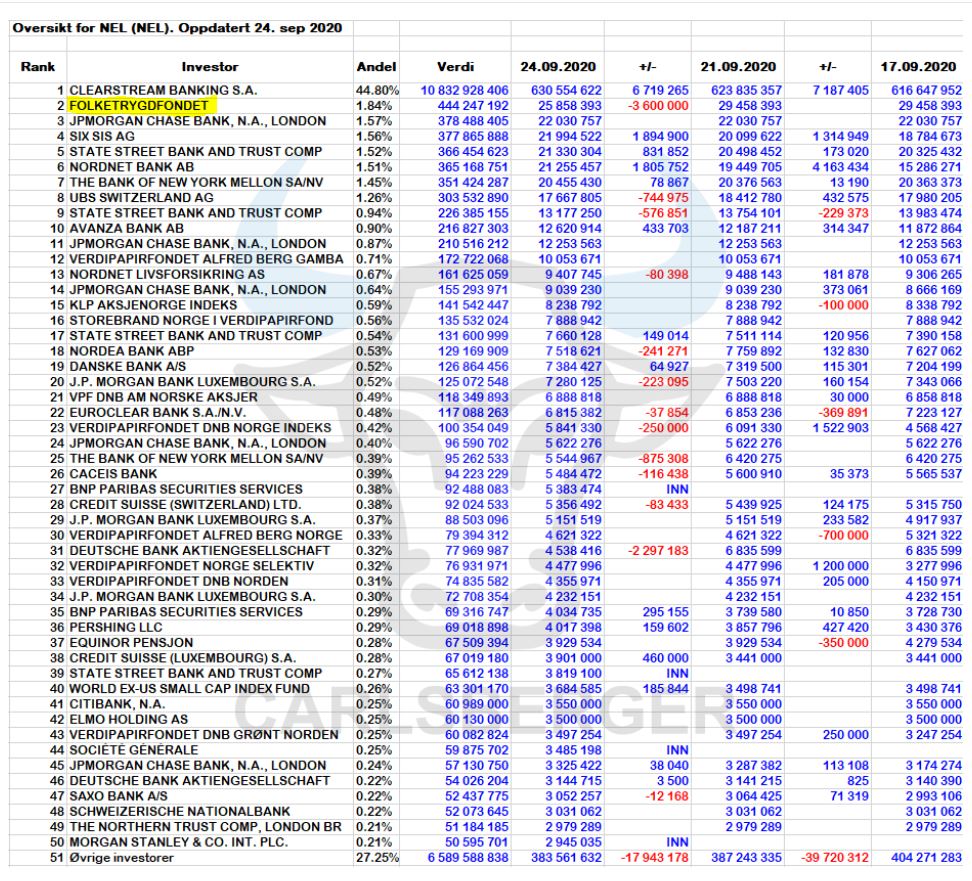Click the value 444 247 192
The height and width of the screenshot is (881, 972).
pos(473,106)
